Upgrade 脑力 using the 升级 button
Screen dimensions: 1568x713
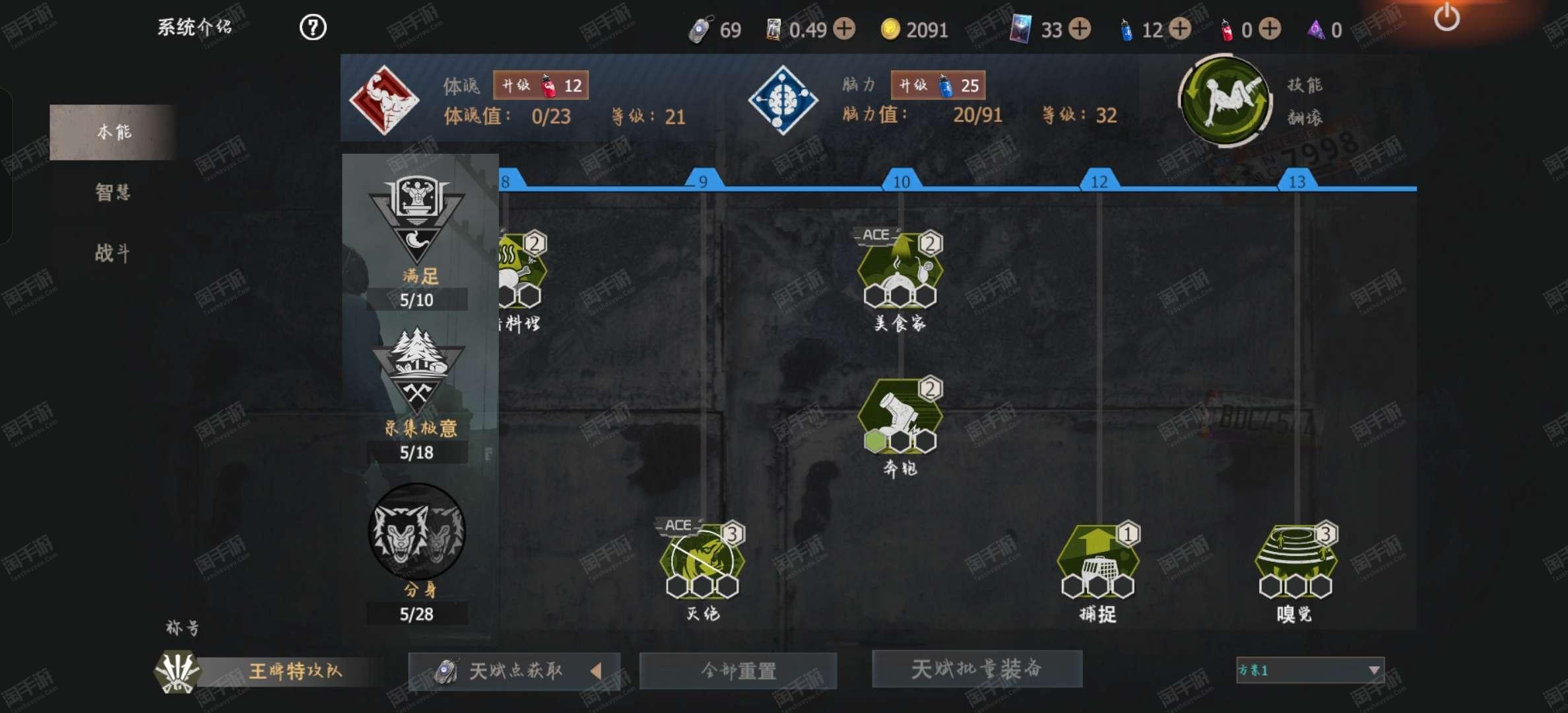click(x=938, y=85)
